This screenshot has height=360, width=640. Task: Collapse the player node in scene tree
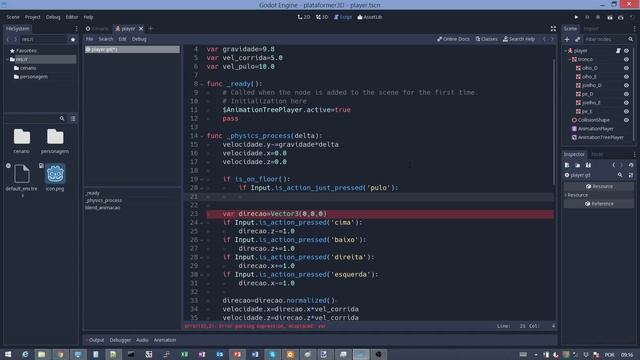click(566, 51)
